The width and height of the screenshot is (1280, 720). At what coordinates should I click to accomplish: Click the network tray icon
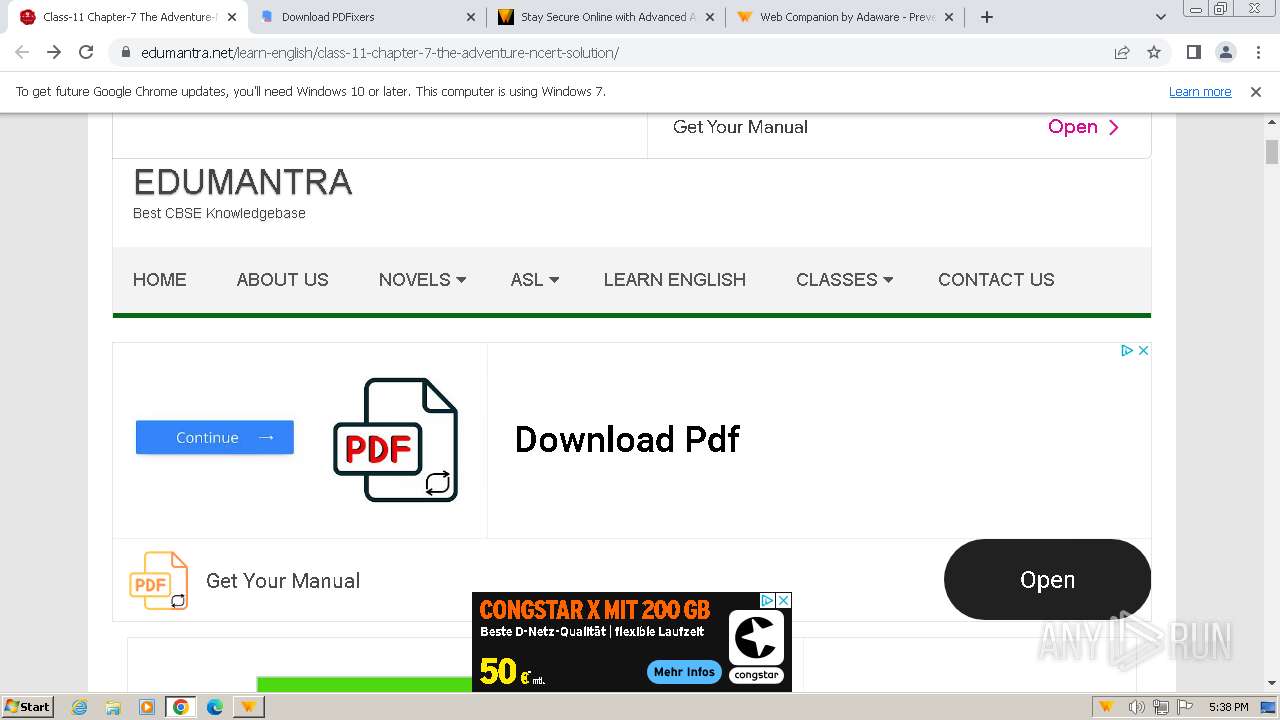pyautogui.click(x=1161, y=707)
